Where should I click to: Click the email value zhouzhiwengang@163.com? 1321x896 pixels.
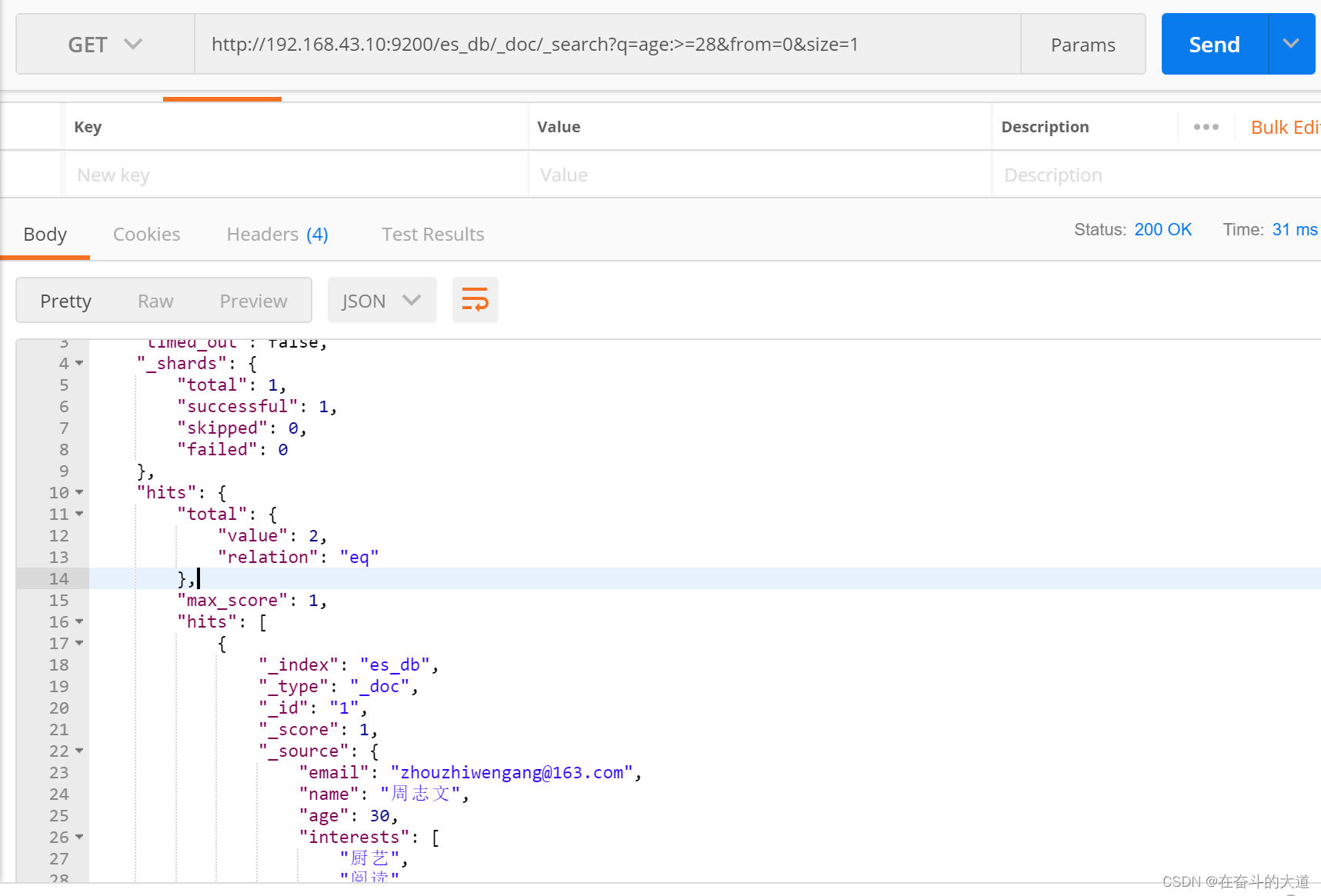tap(512, 772)
